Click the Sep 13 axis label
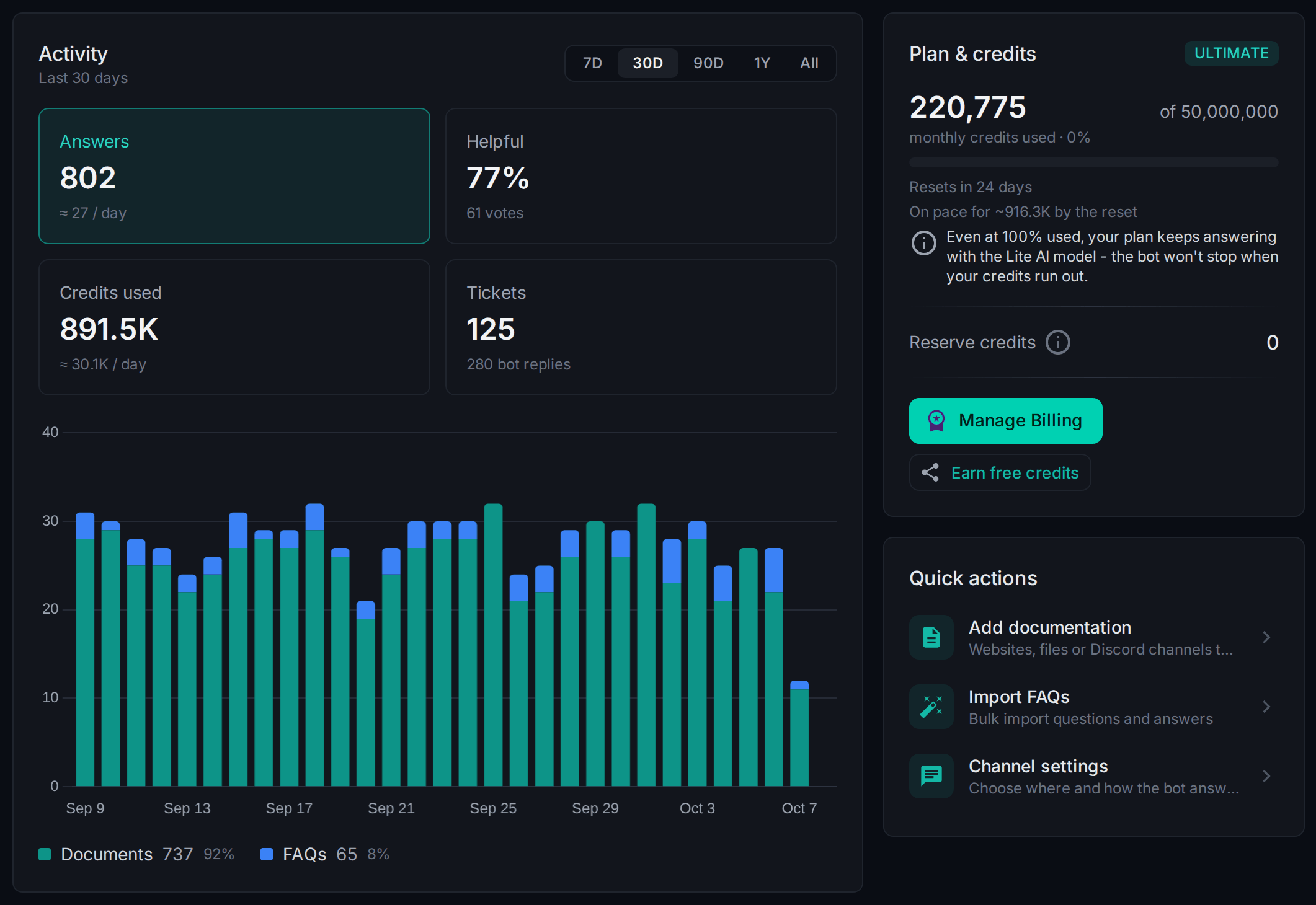The height and width of the screenshot is (905, 1316). click(x=187, y=808)
